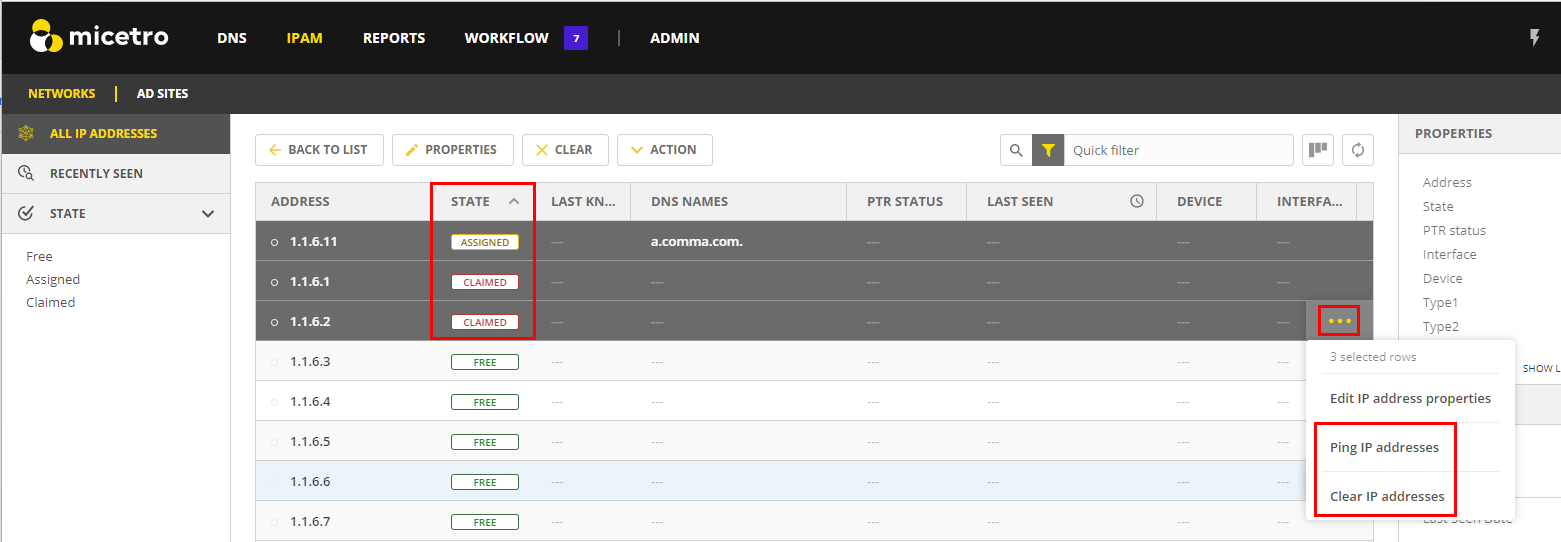The height and width of the screenshot is (542, 1561).
Task: Click the lightning bolt icon in header
Action: click(x=1535, y=38)
